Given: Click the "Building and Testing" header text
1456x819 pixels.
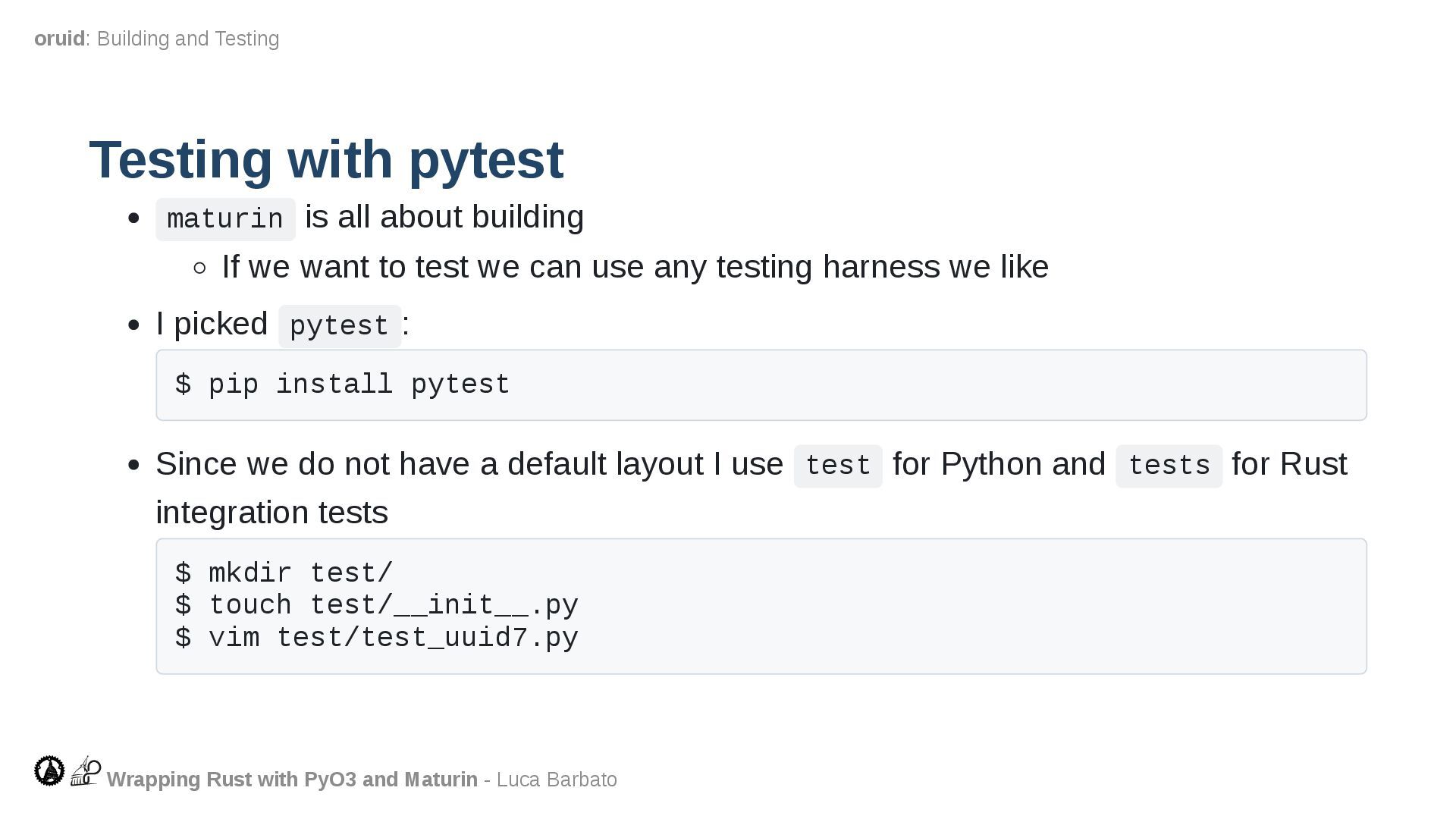Looking at the screenshot, I should coord(188,39).
